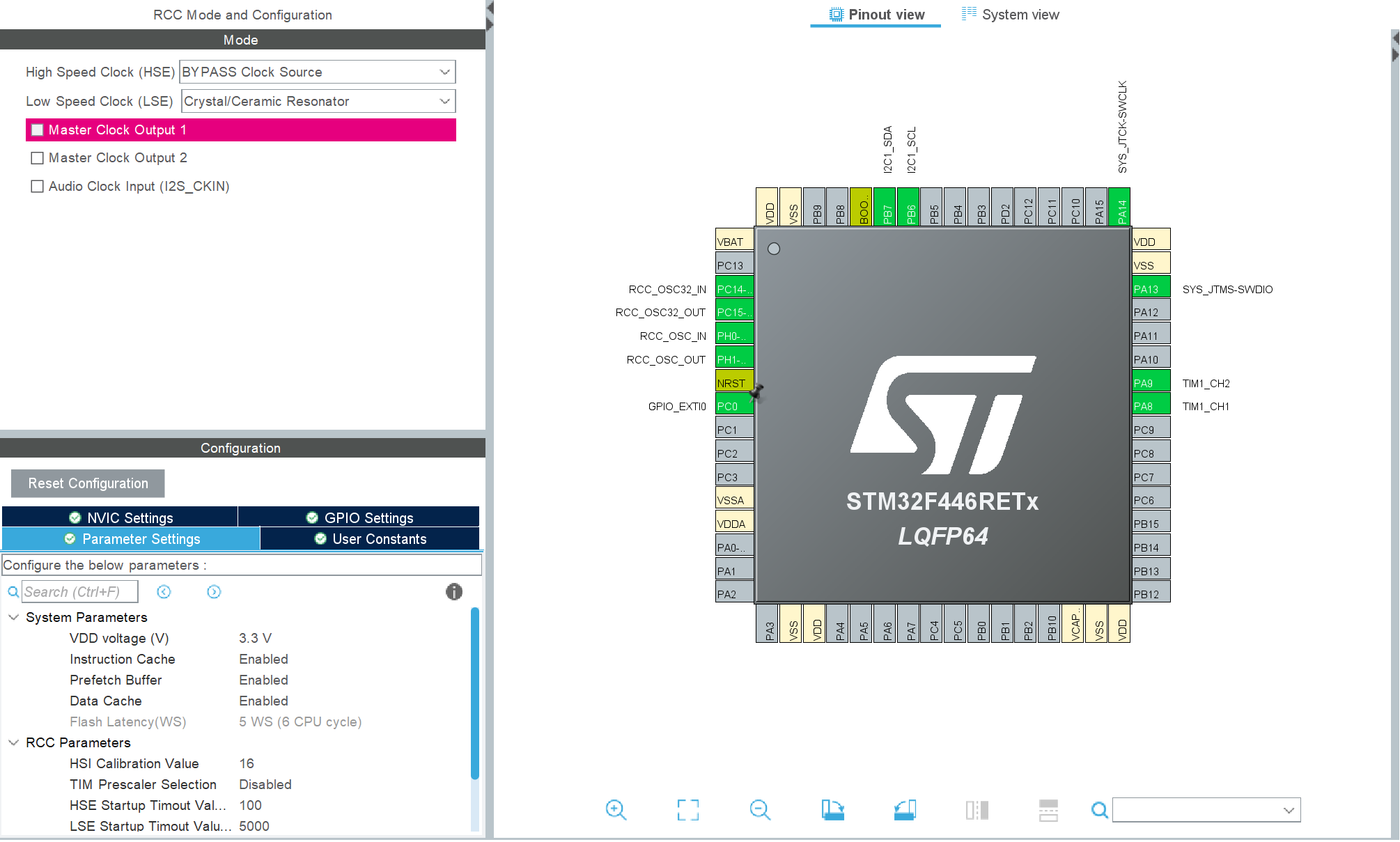Screen dimensions: 1400x842
Task: Click TIM Prescaler Selection Disabled value
Action: click(265, 785)
